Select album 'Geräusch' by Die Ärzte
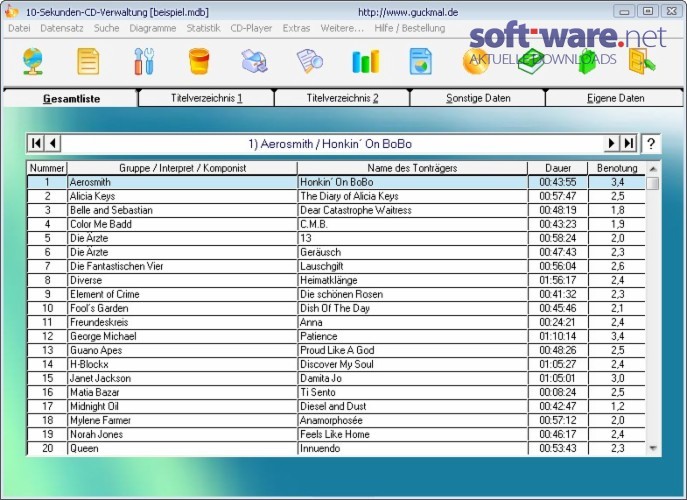This screenshot has width=687, height=500. [412, 252]
